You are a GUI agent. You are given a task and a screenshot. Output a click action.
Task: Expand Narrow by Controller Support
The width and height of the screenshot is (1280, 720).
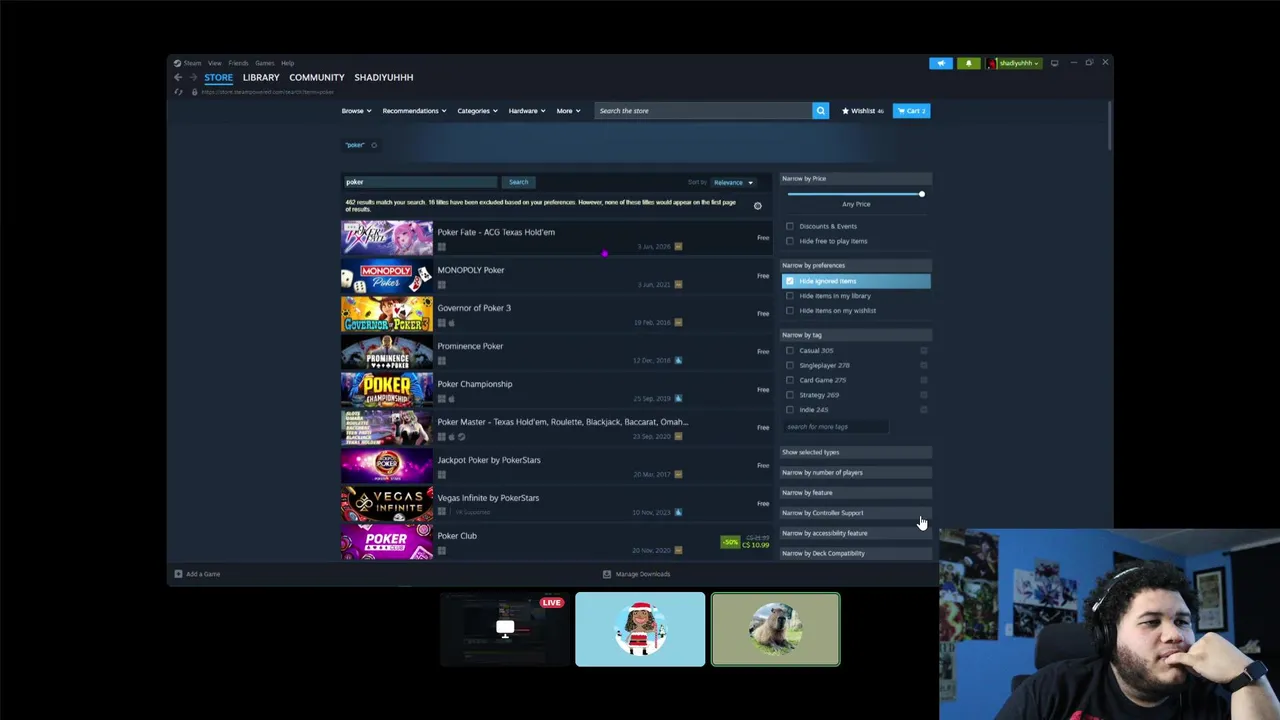(856, 513)
